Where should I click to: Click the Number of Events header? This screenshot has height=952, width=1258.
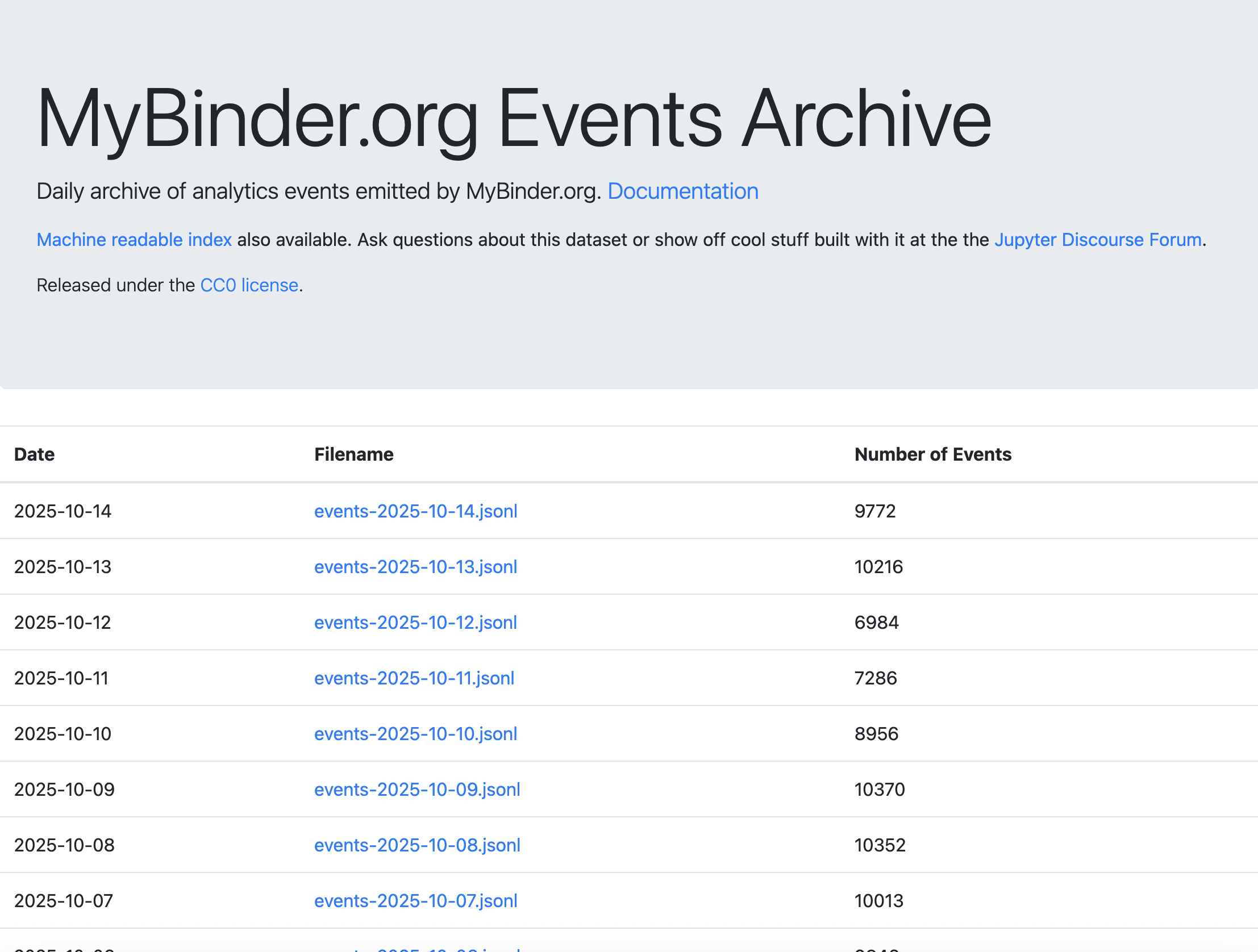click(x=932, y=454)
